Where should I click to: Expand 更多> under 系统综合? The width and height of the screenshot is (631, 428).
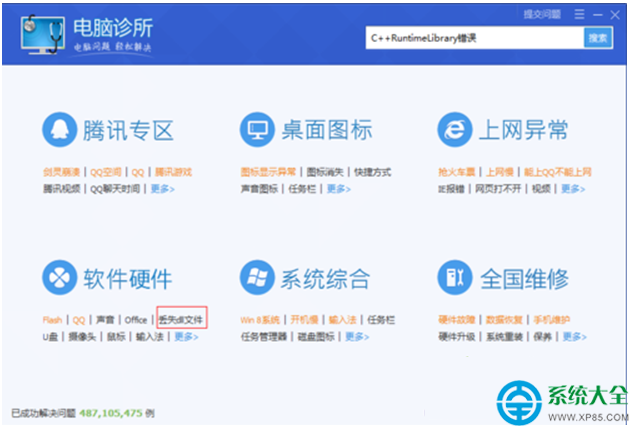click(x=357, y=337)
